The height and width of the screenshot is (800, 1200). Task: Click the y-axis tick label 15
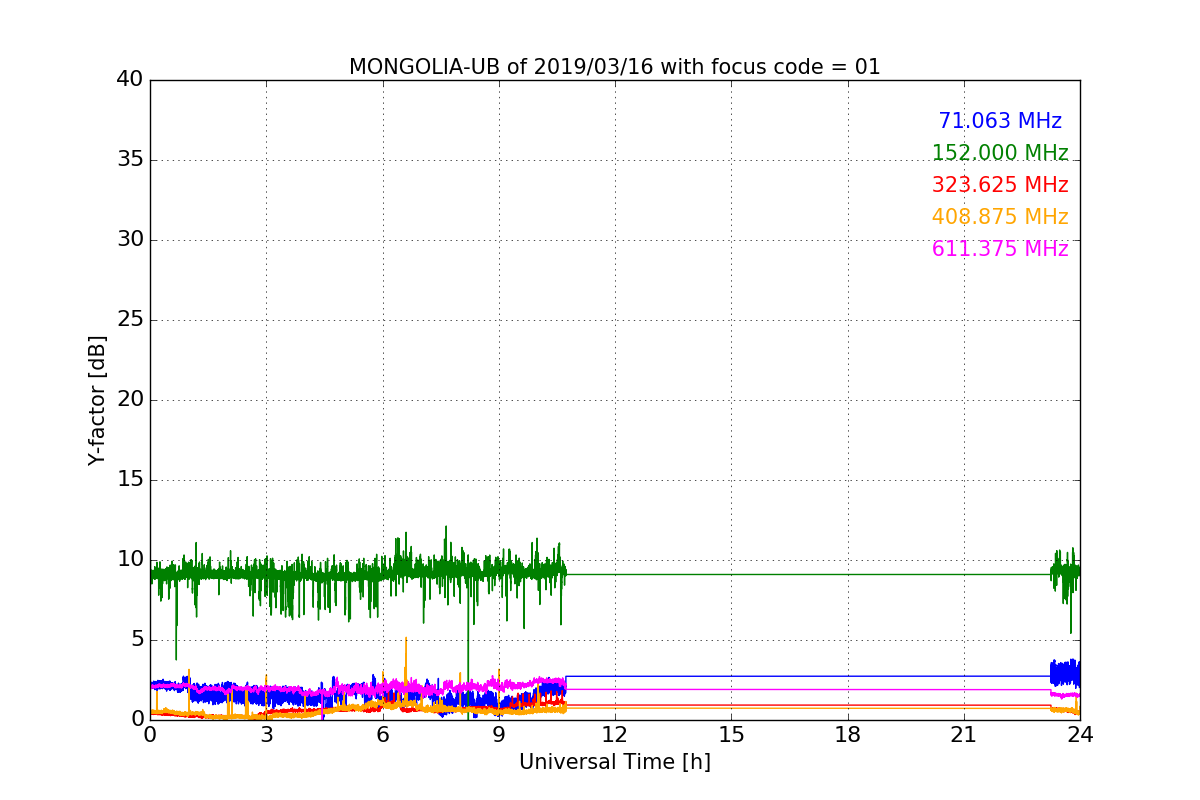pyautogui.click(x=130, y=479)
